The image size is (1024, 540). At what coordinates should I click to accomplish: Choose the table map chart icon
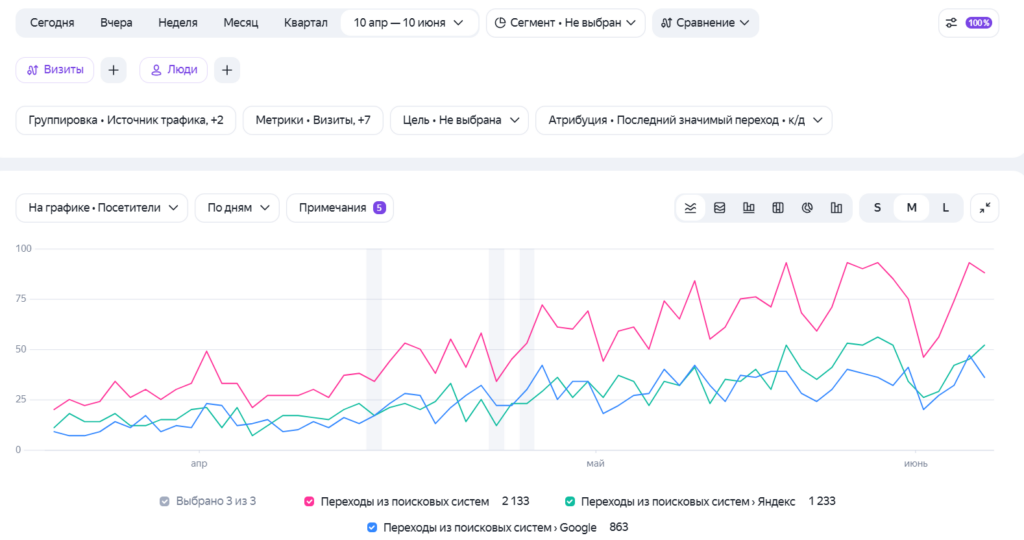(778, 208)
